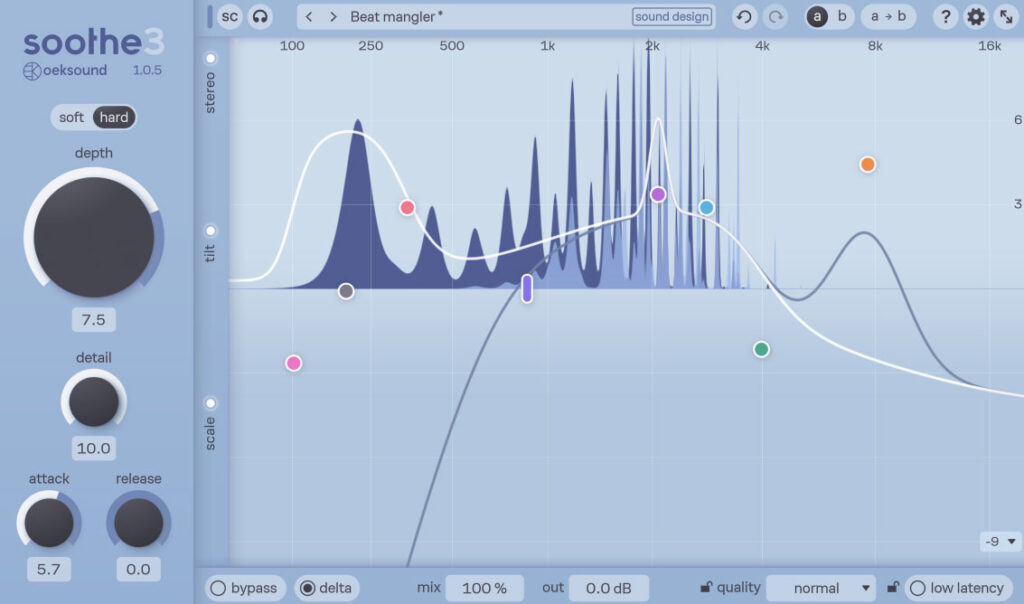
Task: Click the 8k frequency label
Action: tap(874, 46)
